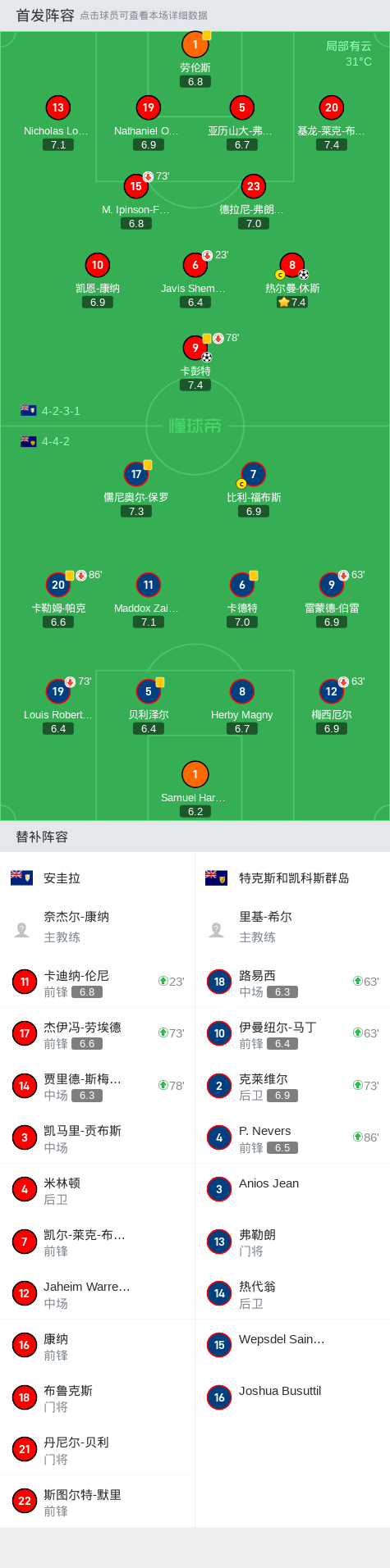Tap the 特克斯和凯科斯群岛 team flag
Screen dimensions: 390x1568
(216, 877)
